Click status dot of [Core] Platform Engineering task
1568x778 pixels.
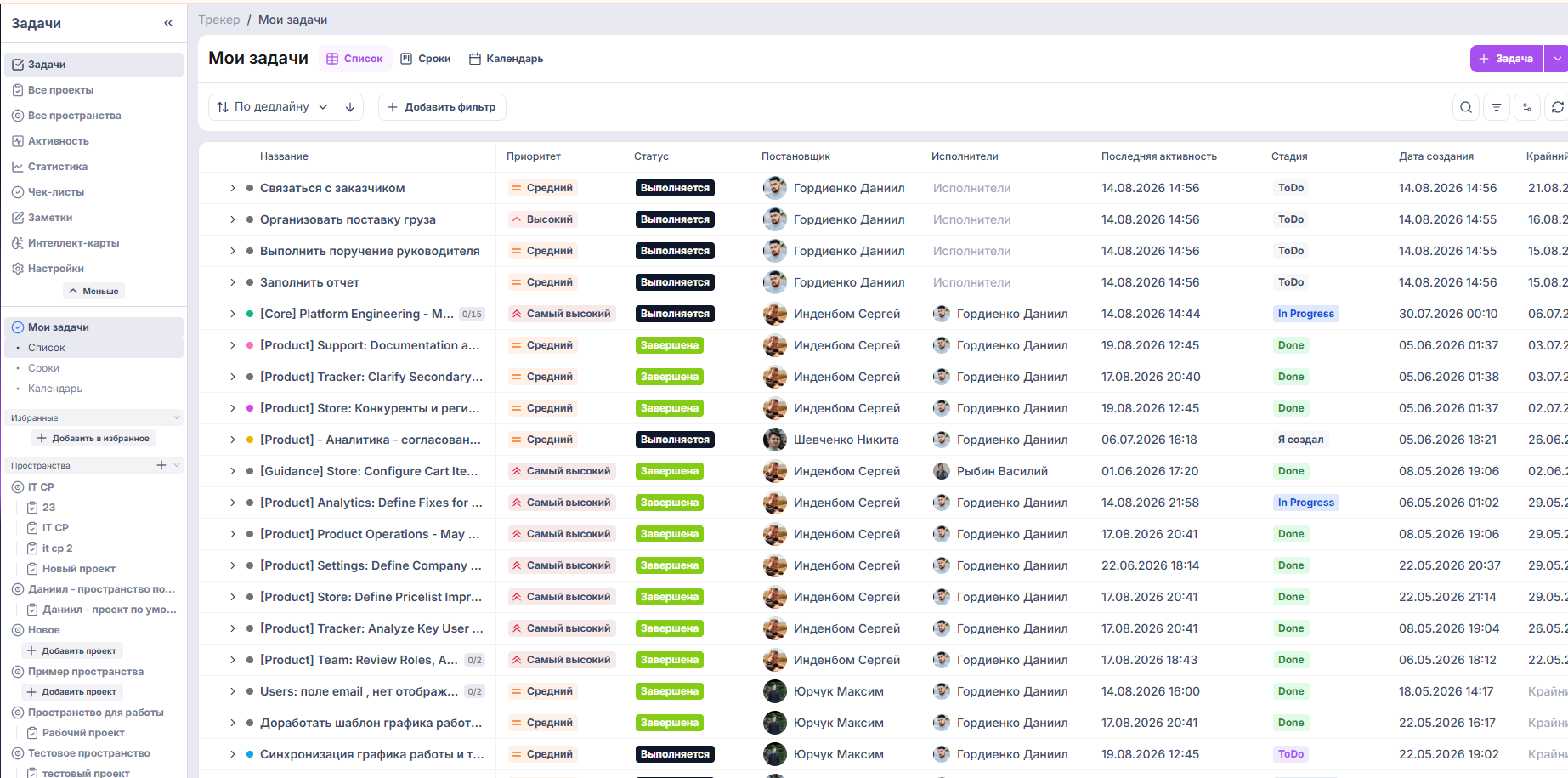(x=250, y=314)
